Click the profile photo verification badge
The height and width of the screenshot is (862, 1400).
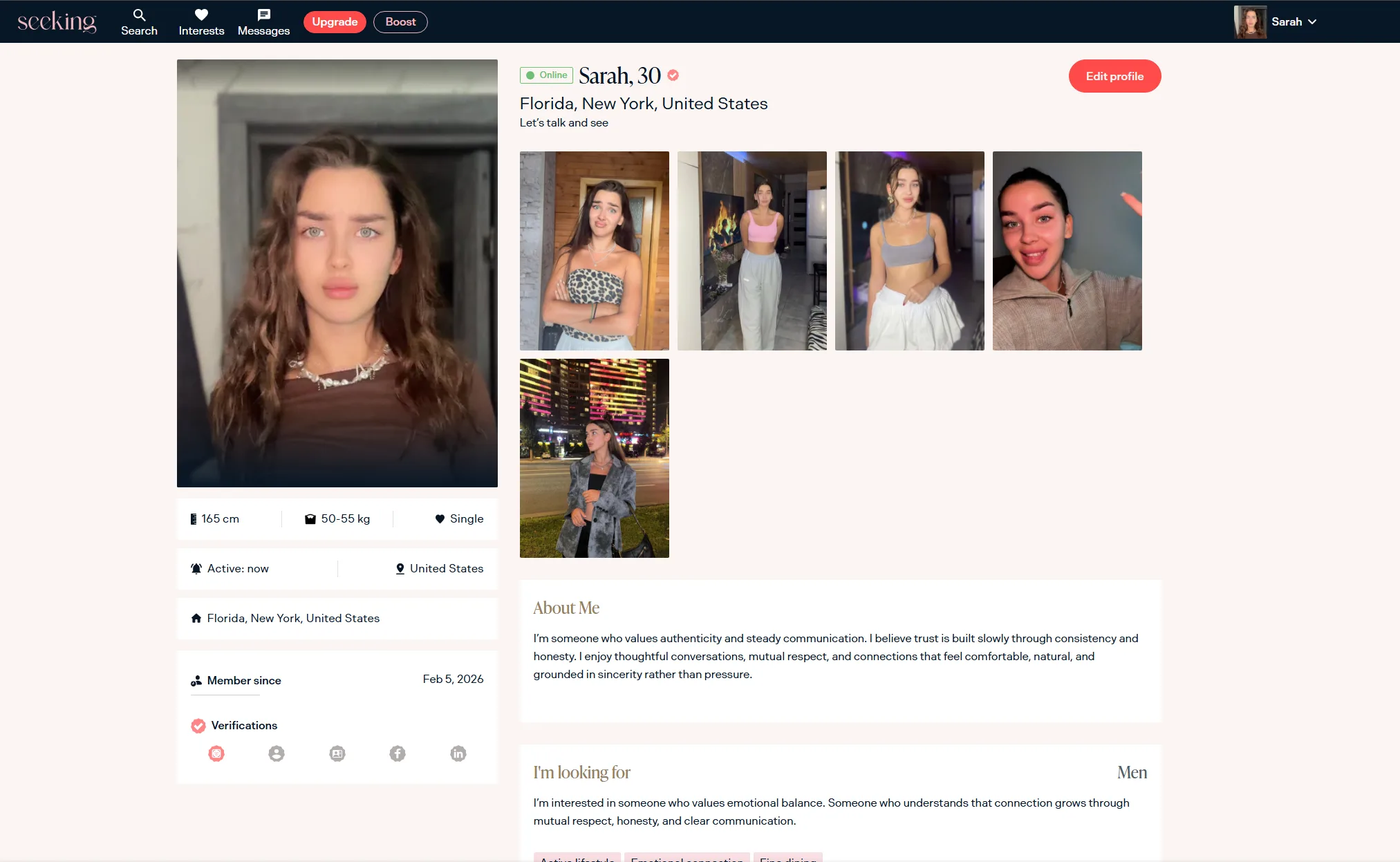277,753
